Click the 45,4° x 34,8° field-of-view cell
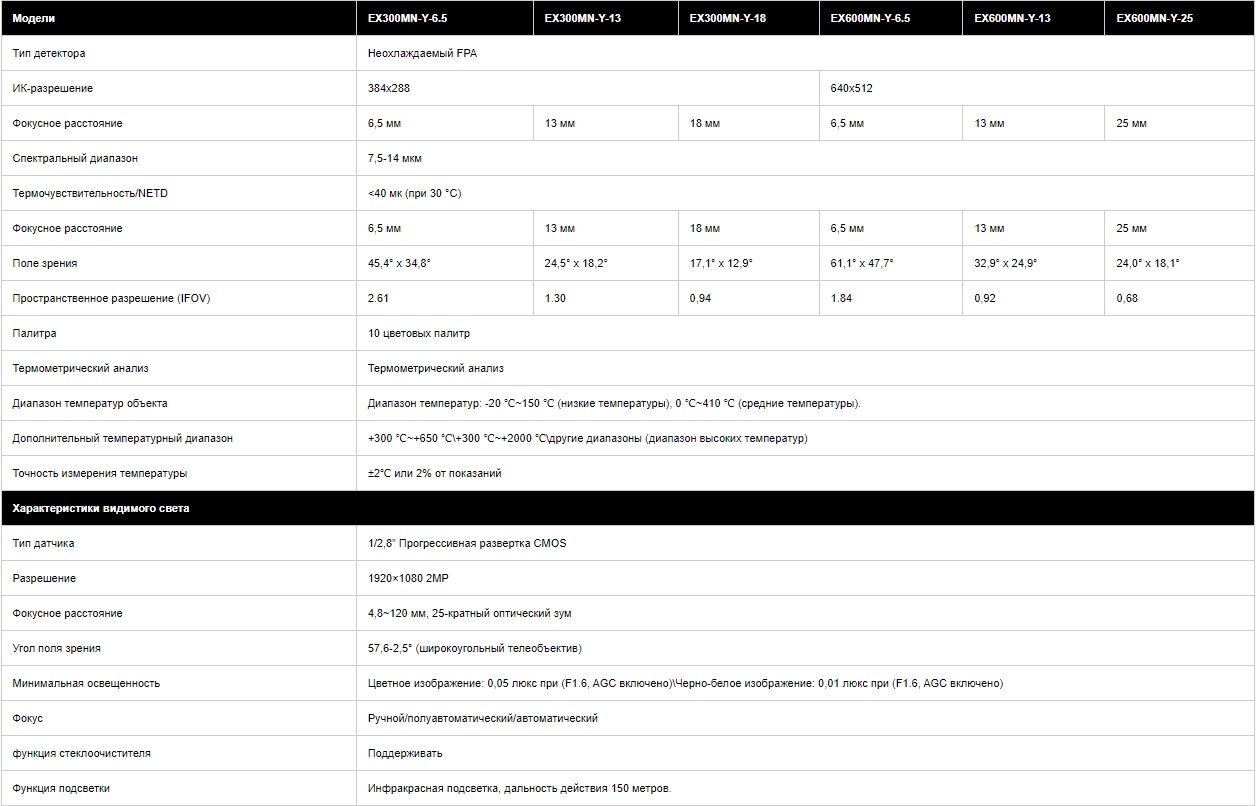The height and width of the screenshot is (806, 1256). (x=399, y=263)
